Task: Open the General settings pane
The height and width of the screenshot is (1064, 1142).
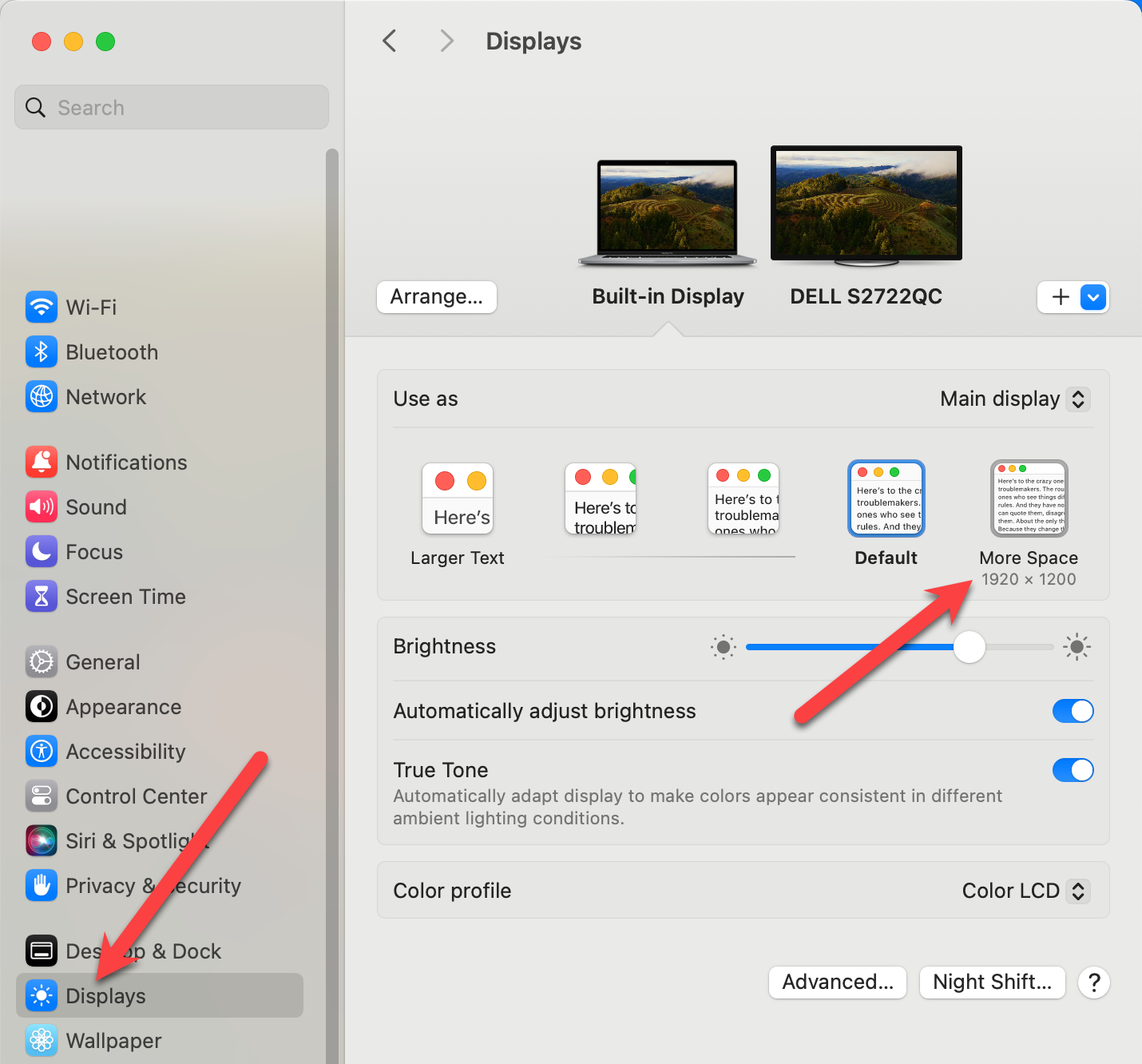Action: tap(102, 661)
